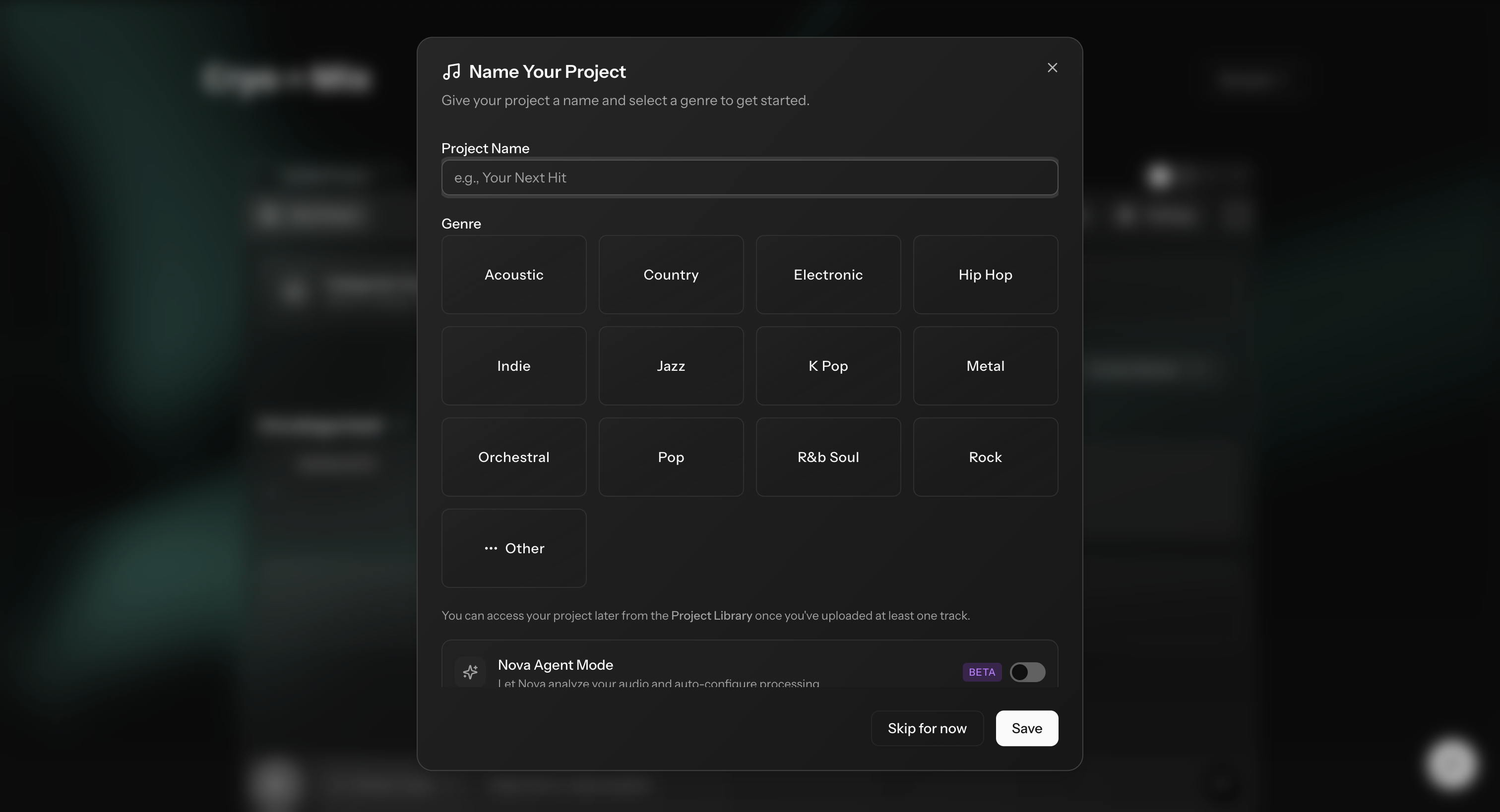
Task: Select the Acoustic genre
Action: pos(513,274)
